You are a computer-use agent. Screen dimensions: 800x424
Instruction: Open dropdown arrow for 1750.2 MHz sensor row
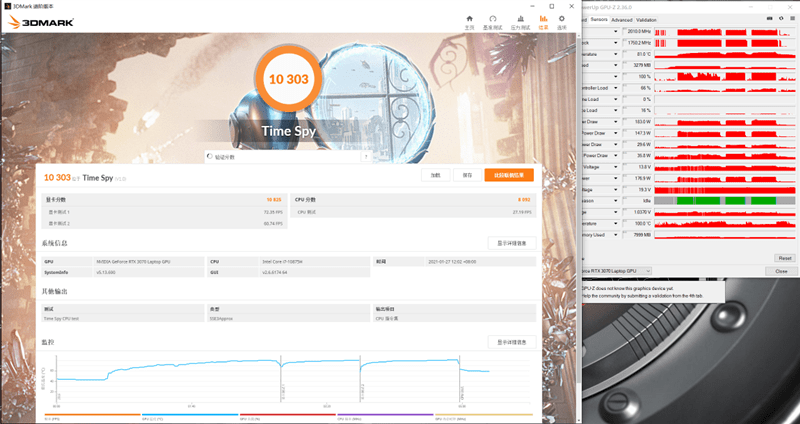(x=616, y=43)
